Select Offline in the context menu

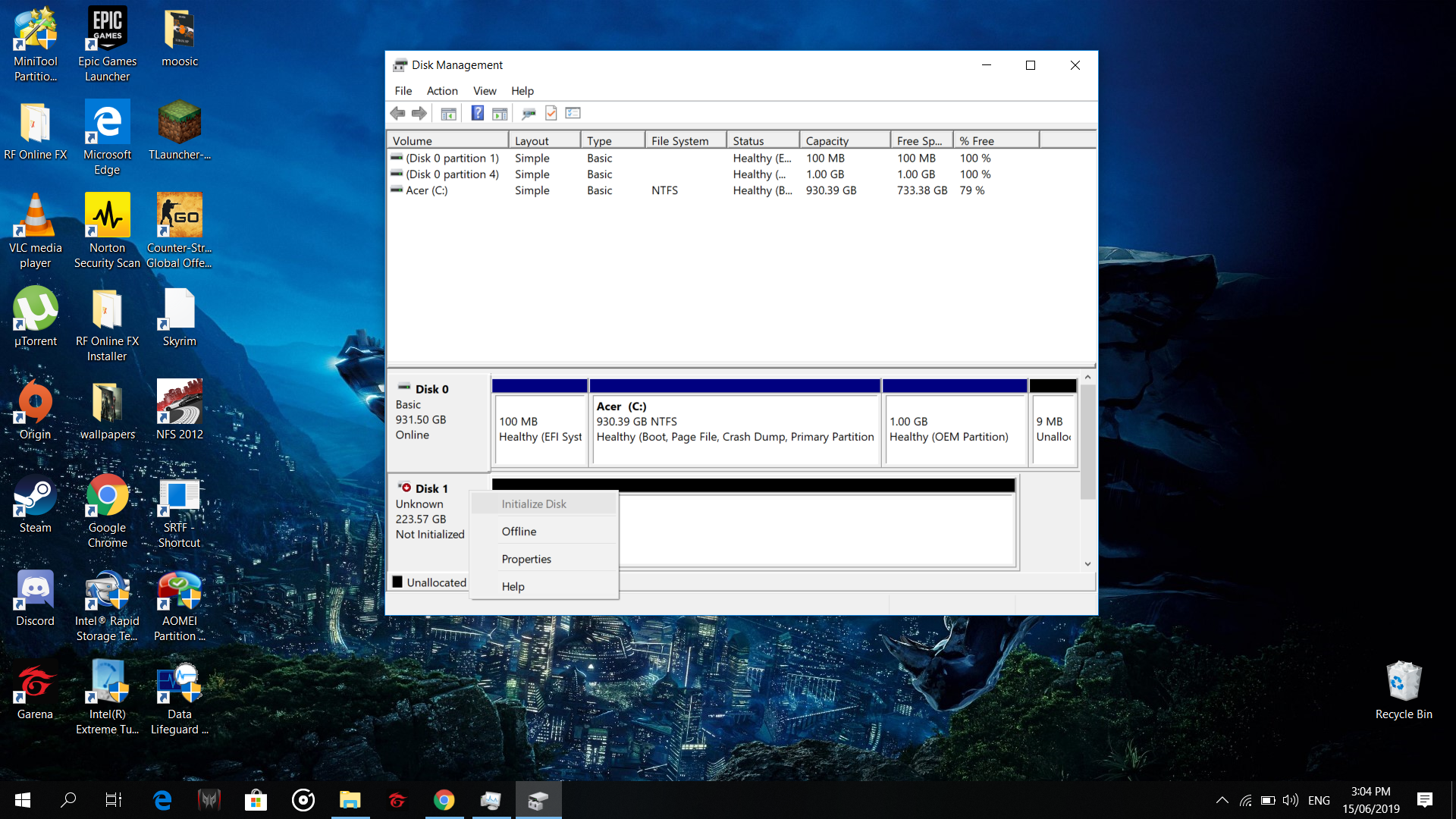pyautogui.click(x=519, y=532)
